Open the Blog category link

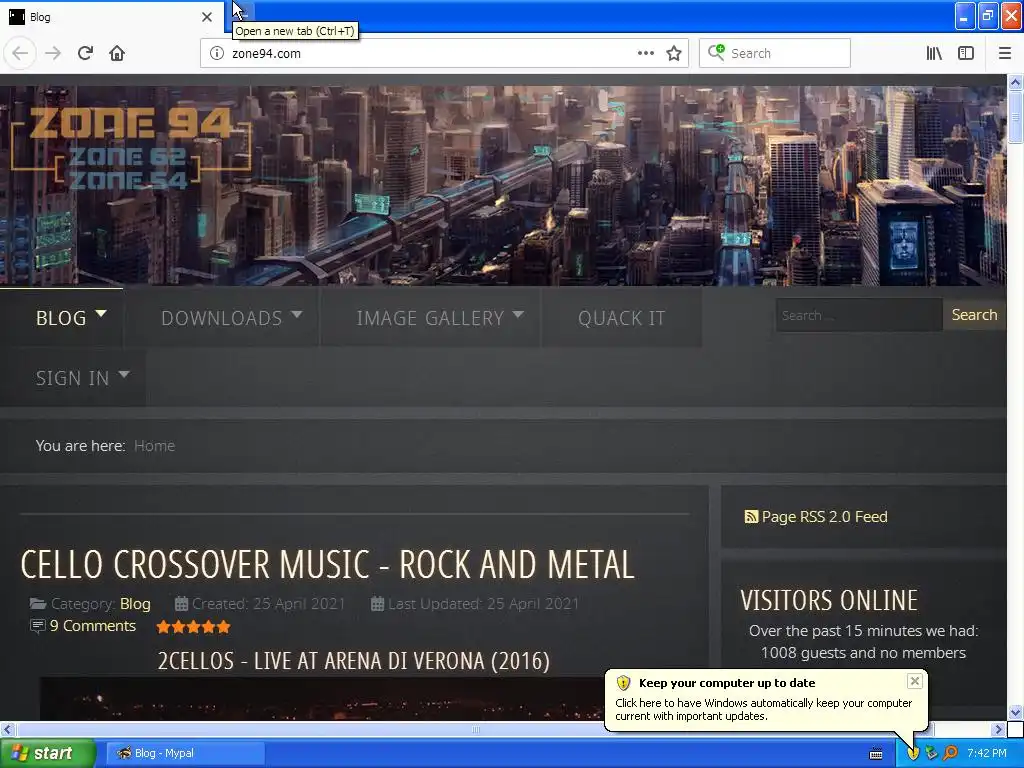point(135,604)
